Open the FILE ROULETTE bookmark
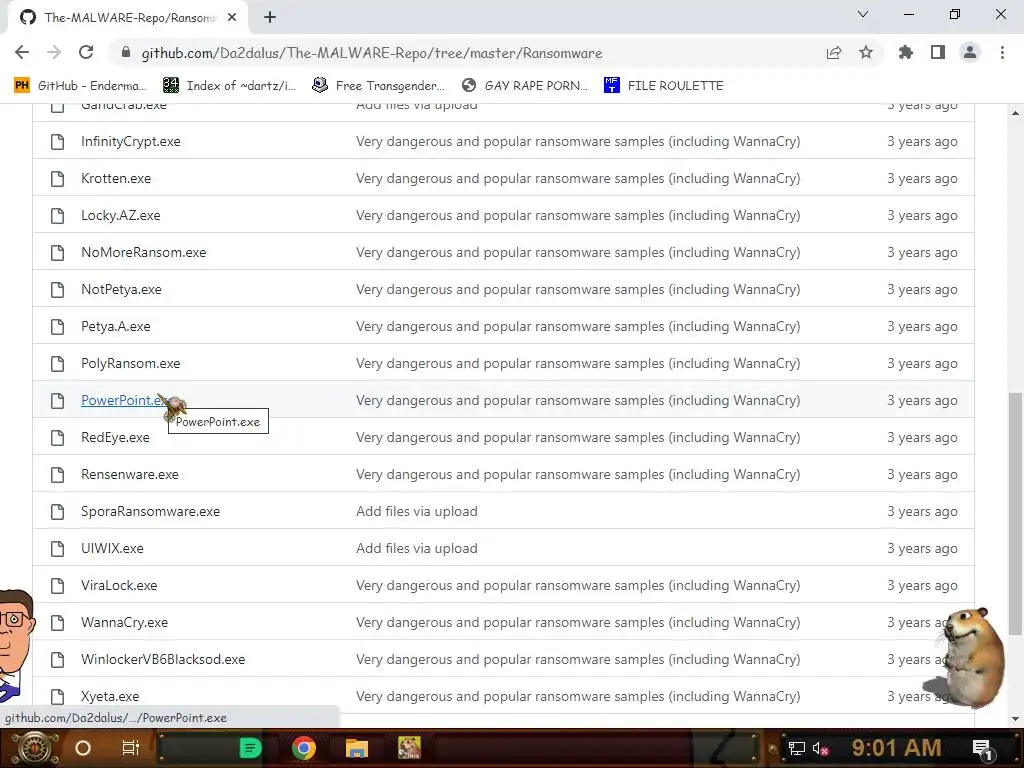 [x=664, y=86]
